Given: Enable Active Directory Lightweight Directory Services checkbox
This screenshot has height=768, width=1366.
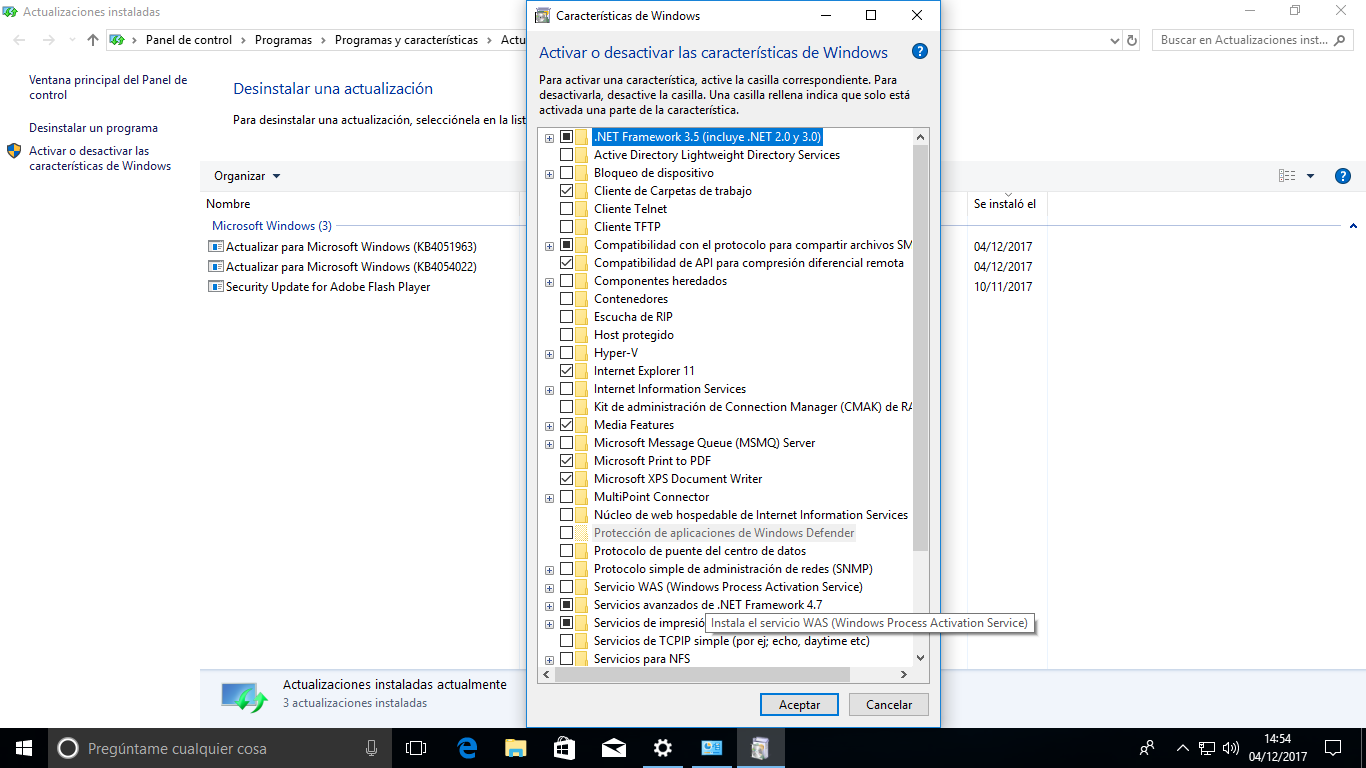Looking at the screenshot, I should (566, 155).
